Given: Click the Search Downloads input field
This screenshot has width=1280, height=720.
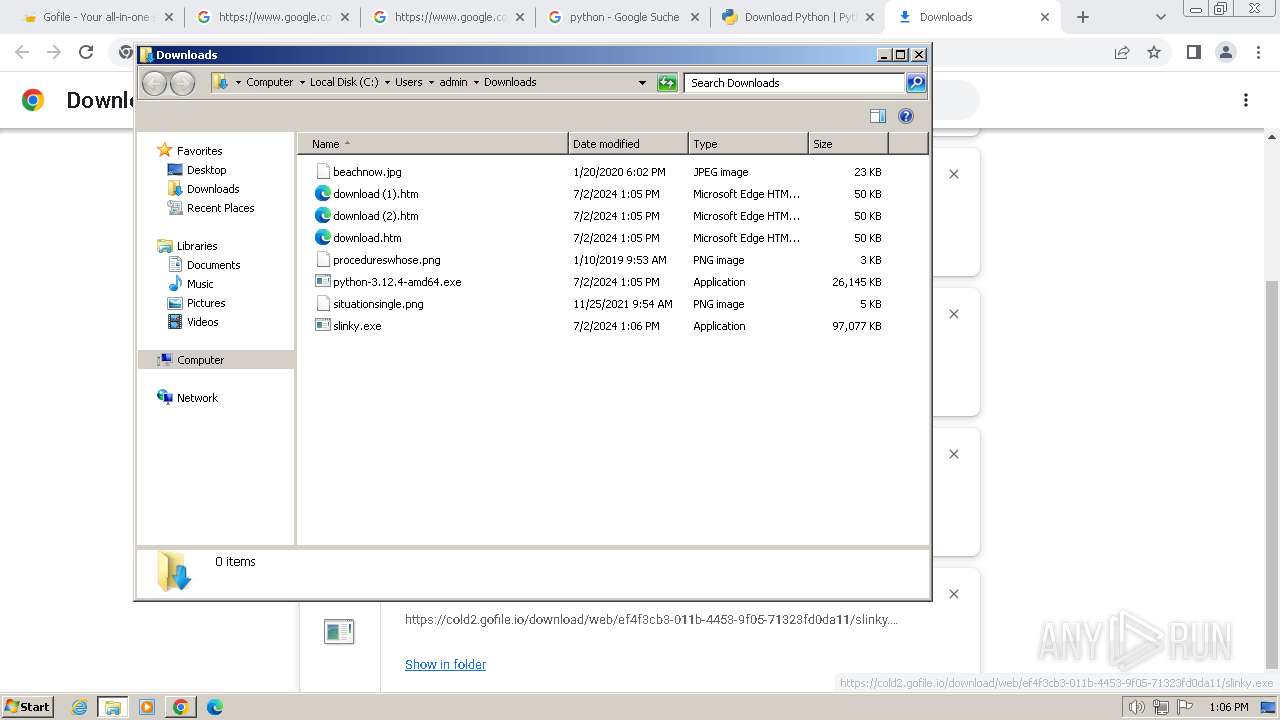Looking at the screenshot, I should 795,83.
